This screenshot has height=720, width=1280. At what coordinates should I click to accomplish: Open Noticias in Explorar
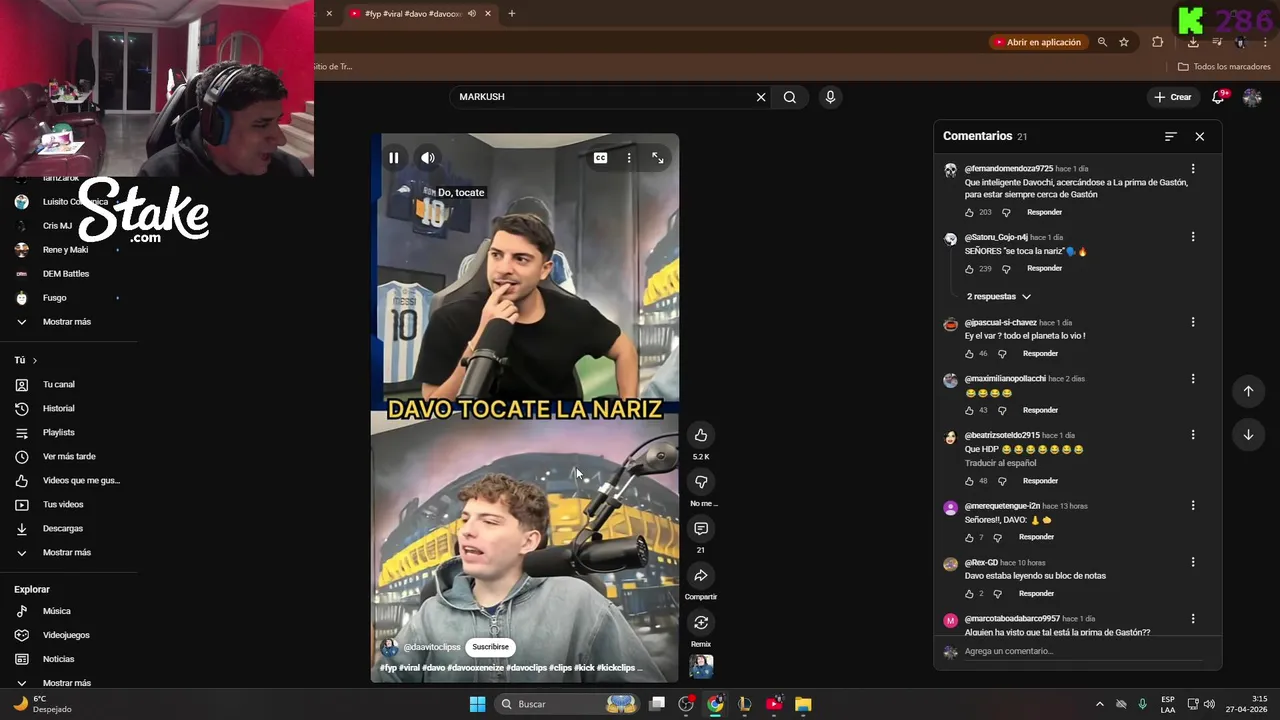pos(59,659)
